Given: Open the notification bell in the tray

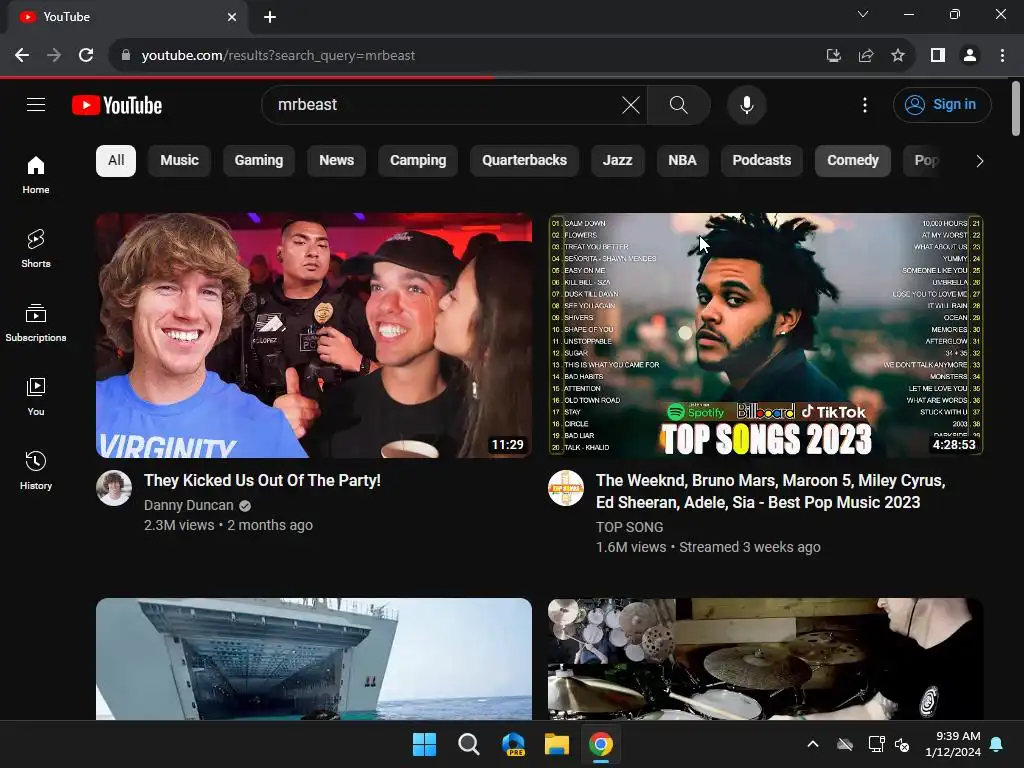Looking at the screenshot, I should point(997,744).
